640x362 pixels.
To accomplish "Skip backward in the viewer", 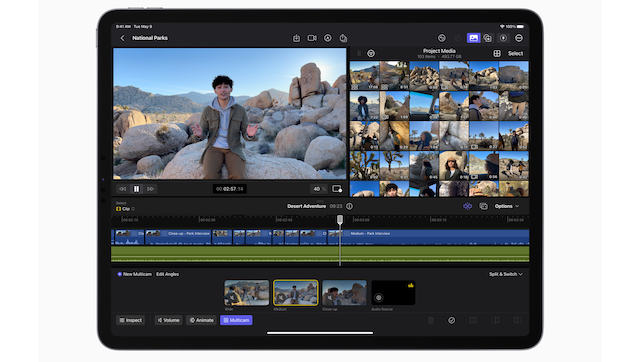I will tap(122, 189).
